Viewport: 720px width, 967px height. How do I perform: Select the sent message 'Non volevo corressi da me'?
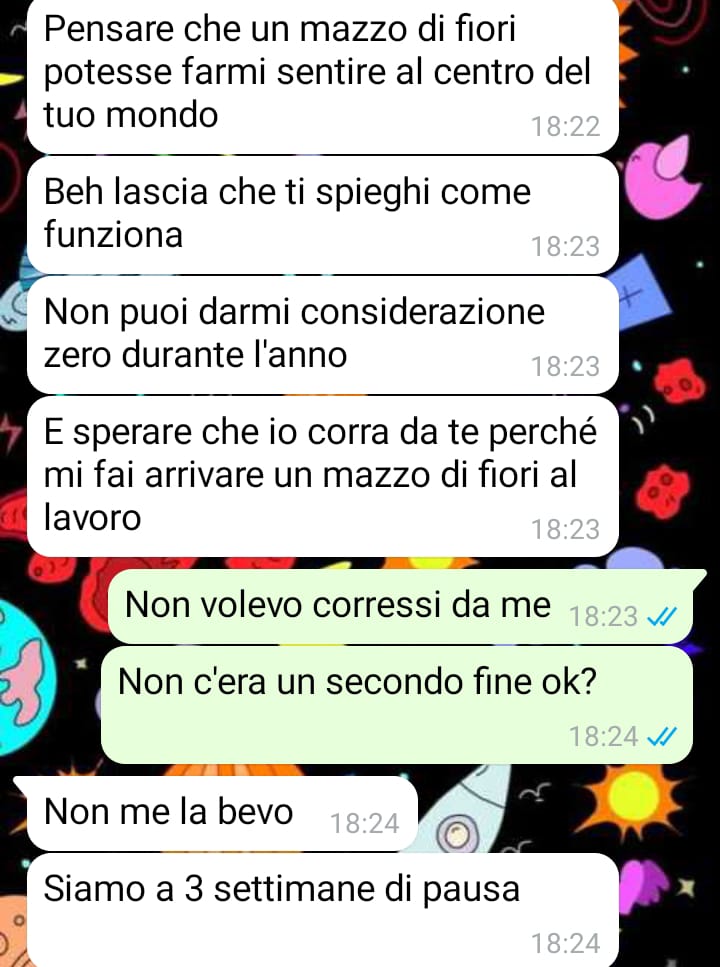coord(400,606)
